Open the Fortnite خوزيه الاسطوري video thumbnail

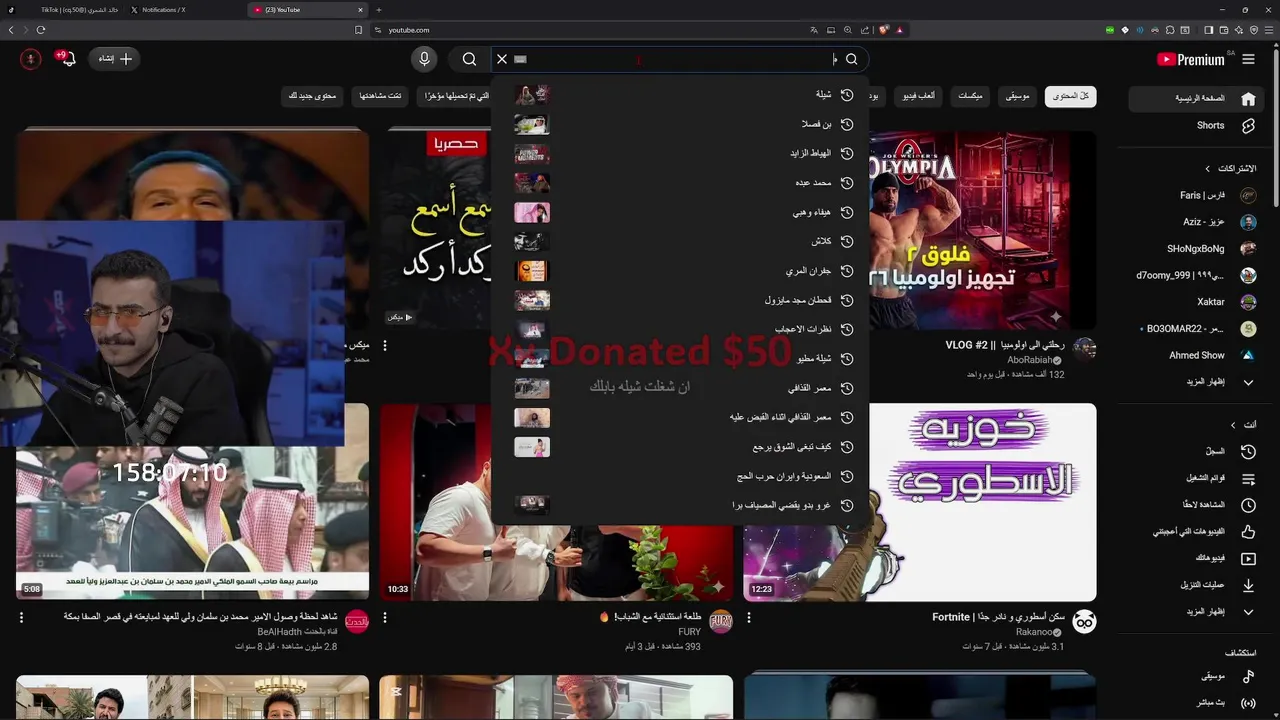coord(982,502)
